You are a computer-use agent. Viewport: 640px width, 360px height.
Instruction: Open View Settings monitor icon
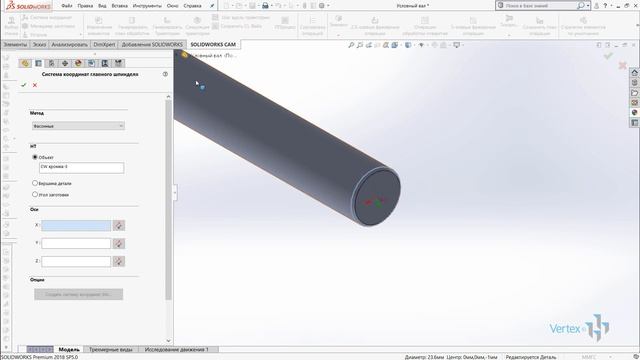pos(457,45)
